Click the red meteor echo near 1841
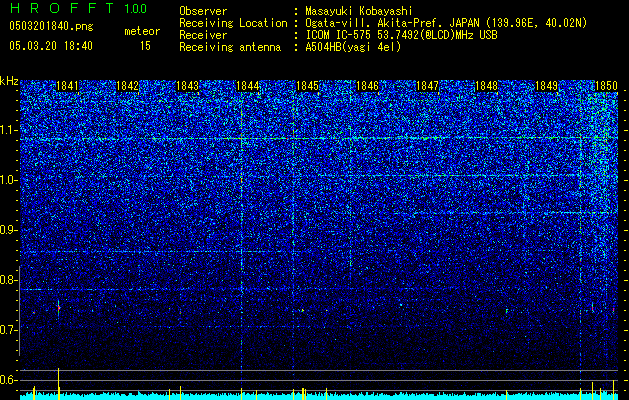 click(x=59, y=308)
